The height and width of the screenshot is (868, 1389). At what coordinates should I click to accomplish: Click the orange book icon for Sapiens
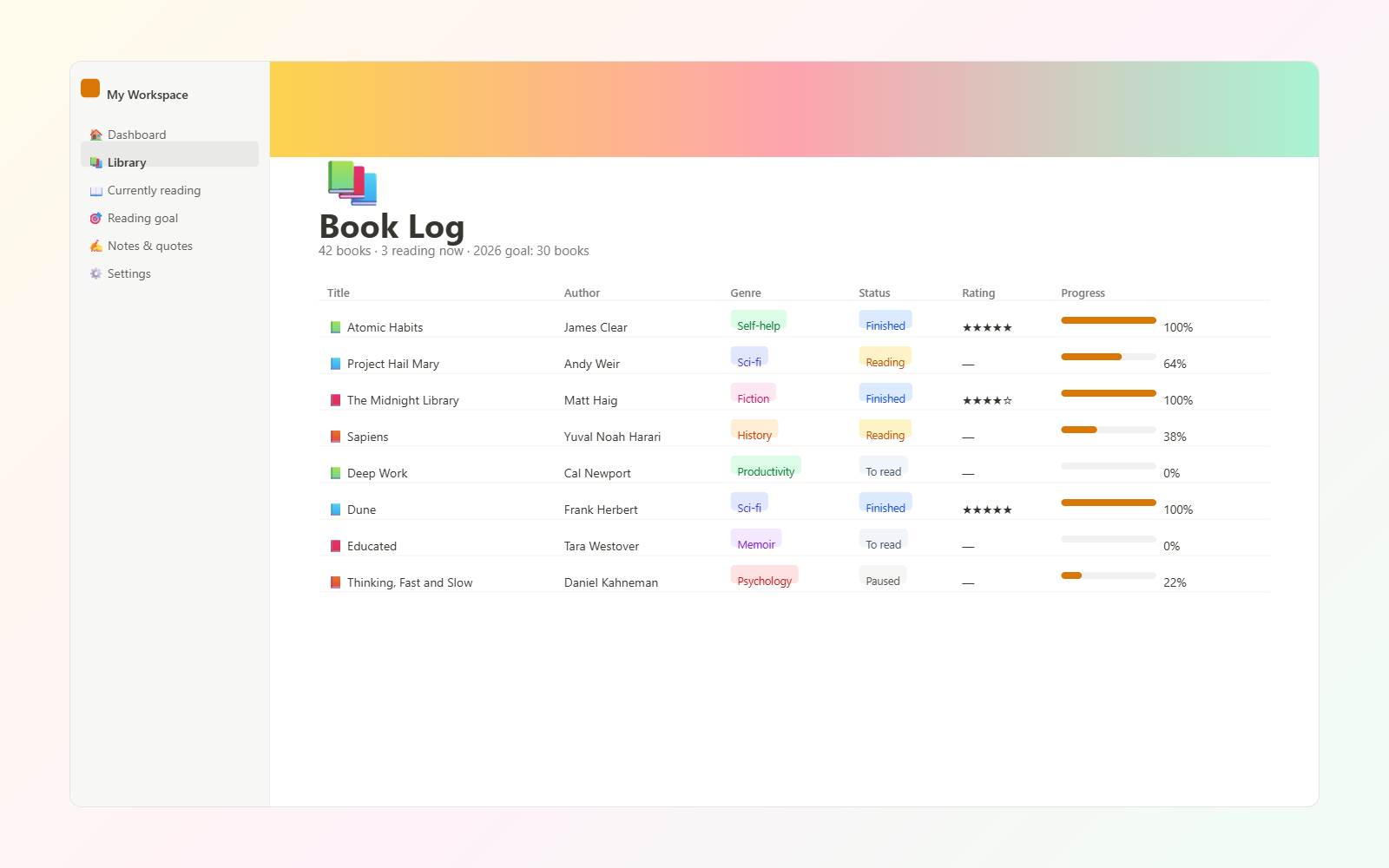click(x=335, y=437)
